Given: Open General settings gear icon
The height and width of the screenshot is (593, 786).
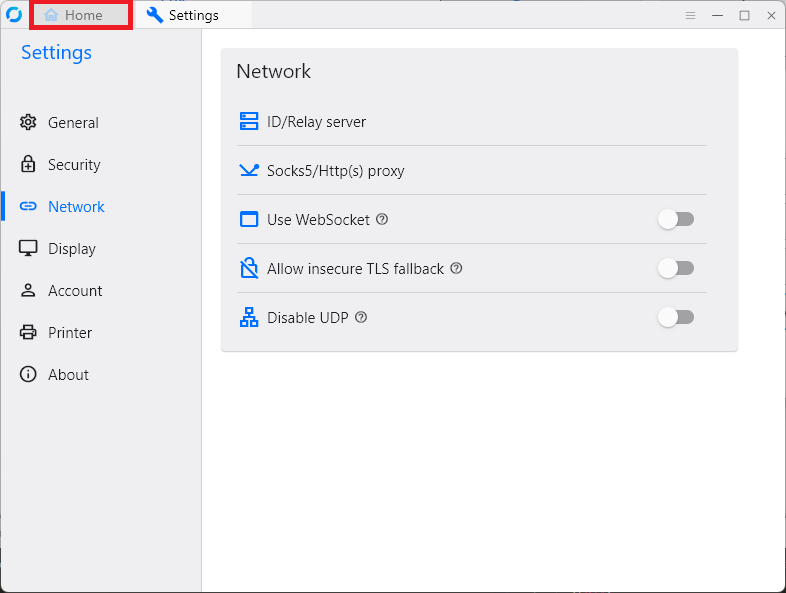Looking at the screenshot, I should [x=28, y=123].
